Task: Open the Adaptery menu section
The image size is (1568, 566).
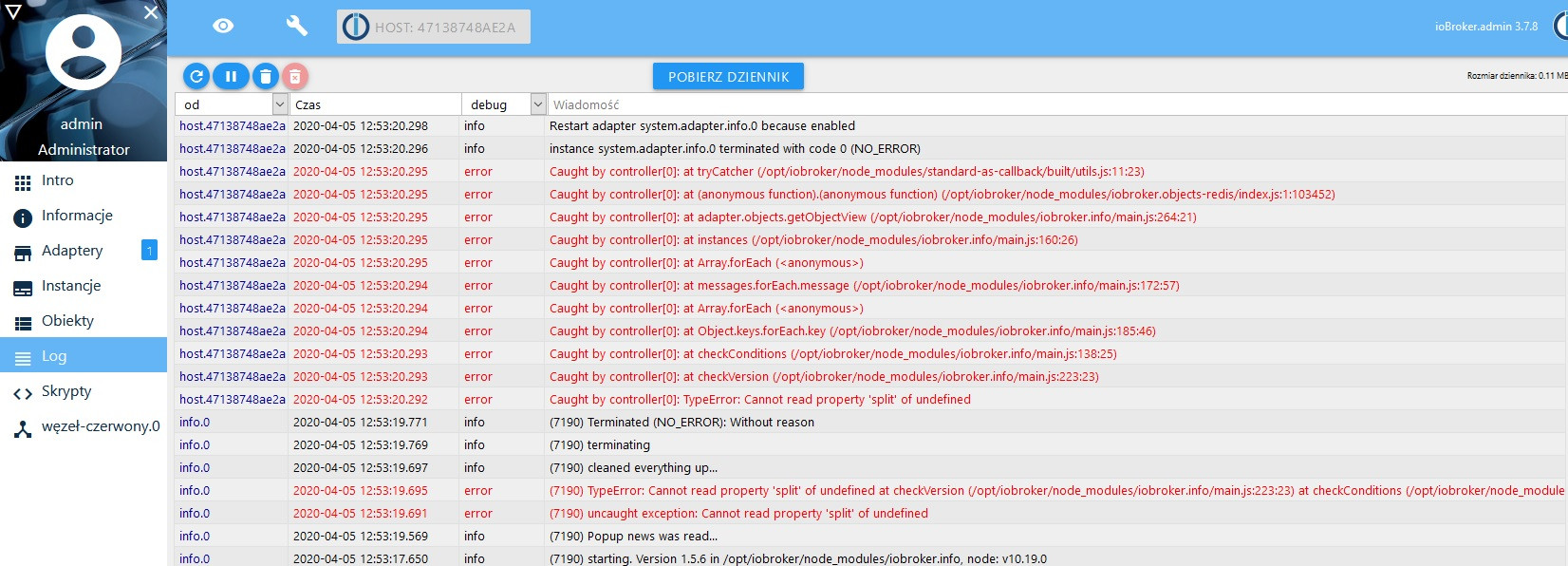Action: 72,251
